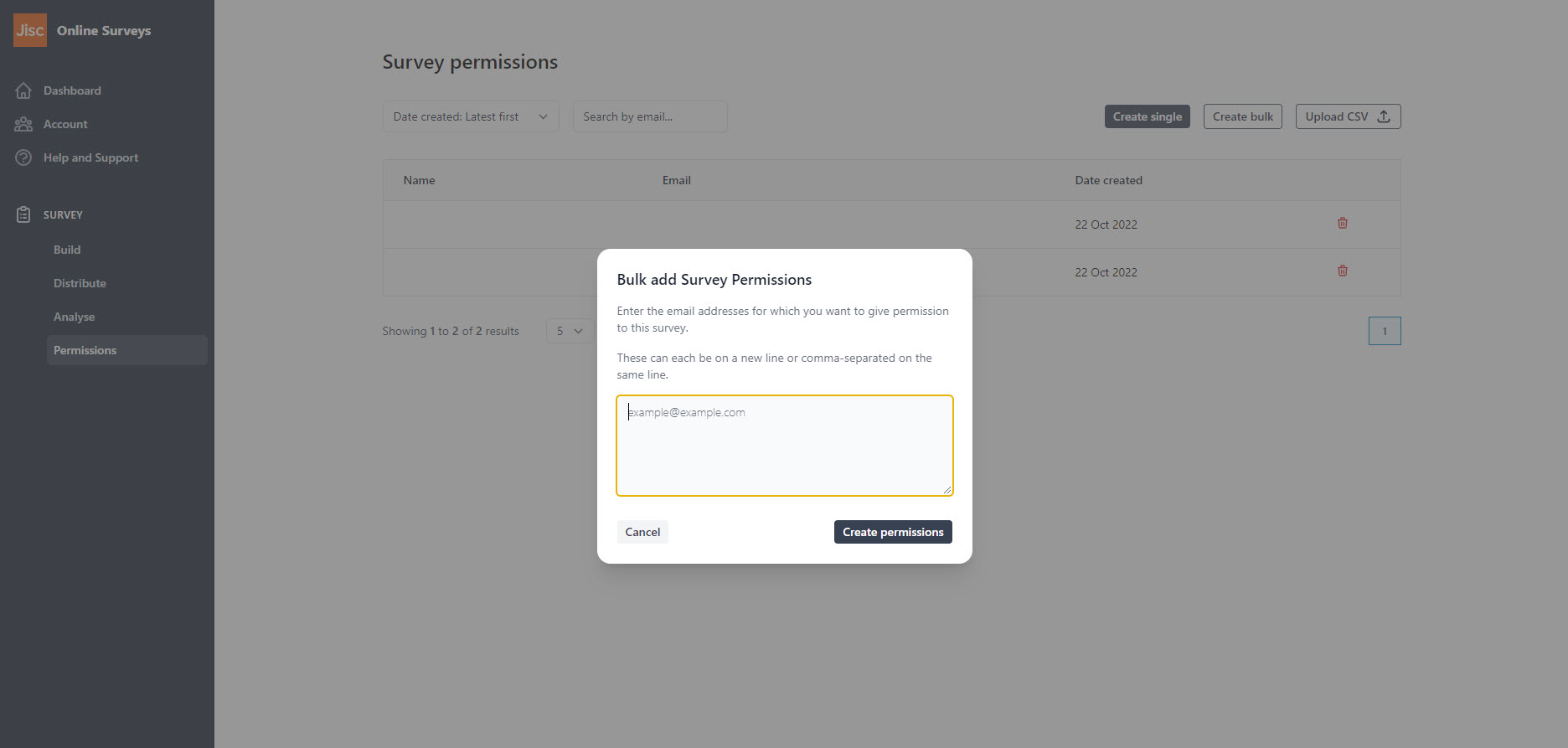Click the Showing 1 to 2 of 2 results text
This screenshot has width=1568, height=748.
(x=451, y=331)
